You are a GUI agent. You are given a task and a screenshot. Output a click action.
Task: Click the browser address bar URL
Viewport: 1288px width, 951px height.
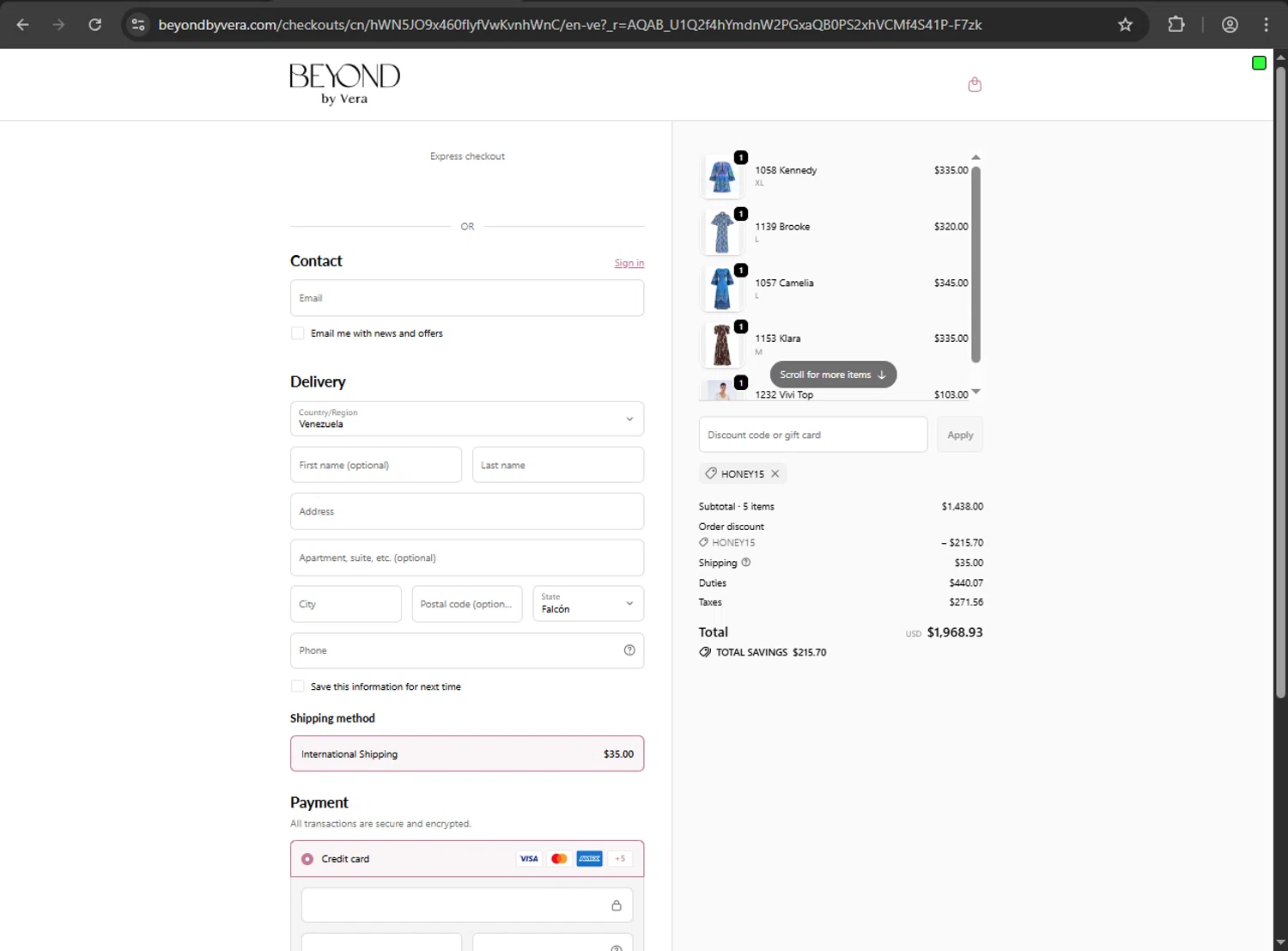tap(570, 25)
